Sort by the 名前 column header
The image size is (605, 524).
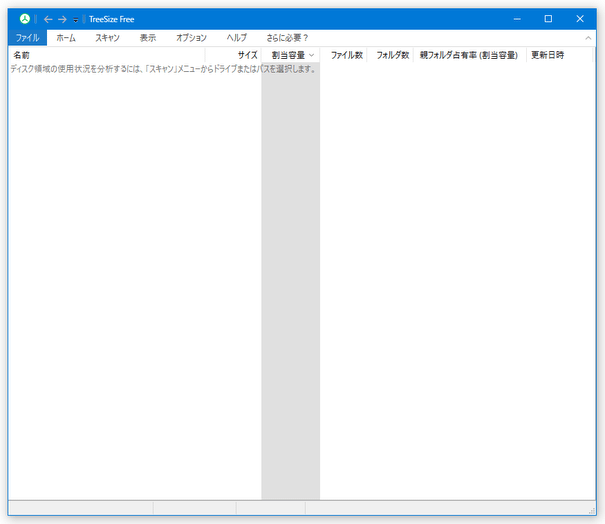pyautogui.click(x=107, y=55)
